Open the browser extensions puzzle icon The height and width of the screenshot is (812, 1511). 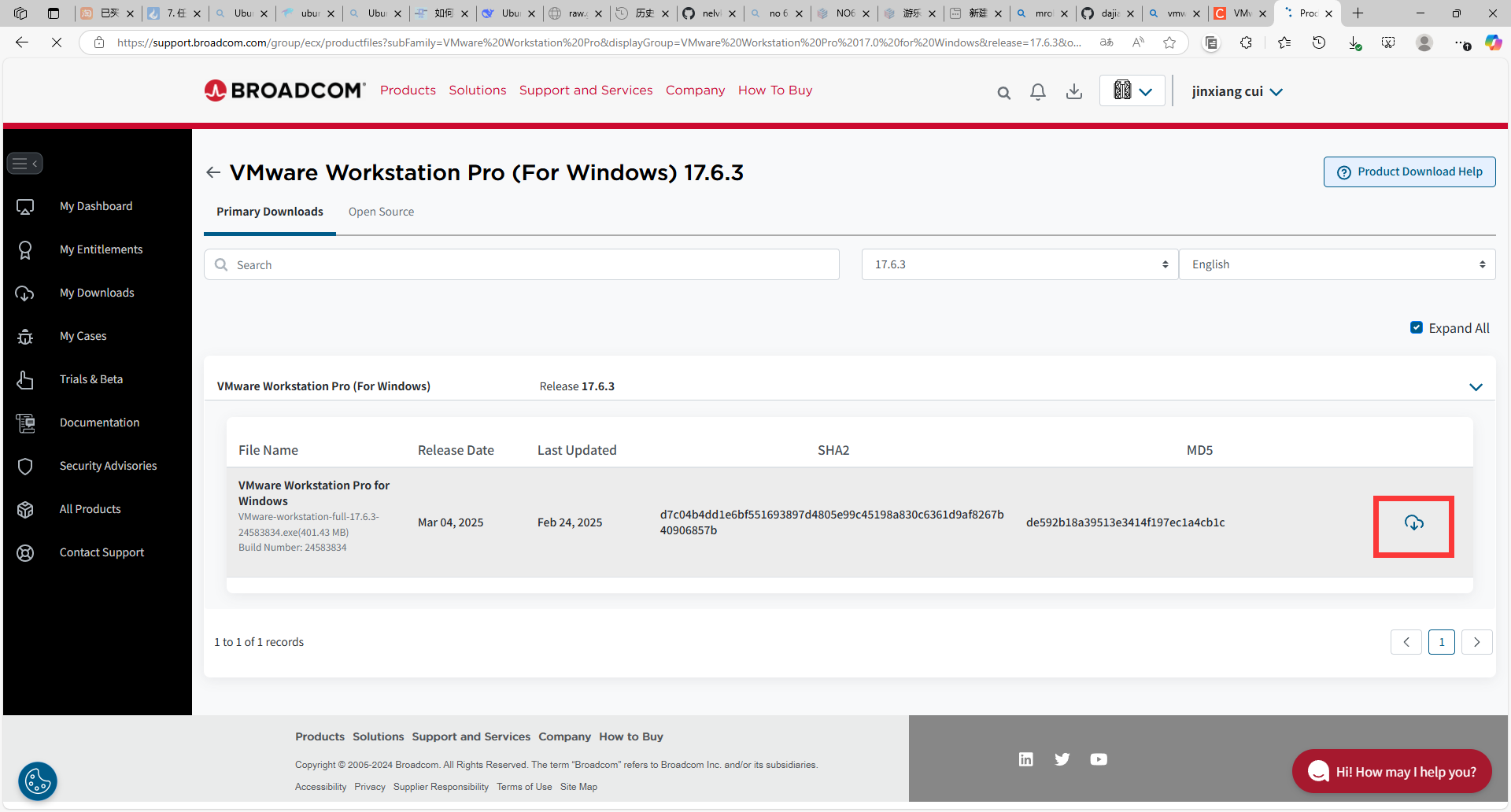point(1246,42)
